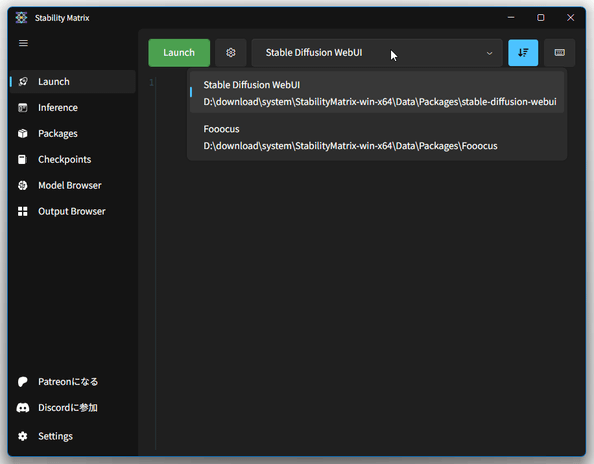The image size is (594, 464).
Task: Select Fooocus package from the list
Action: (x=377, y=137)
